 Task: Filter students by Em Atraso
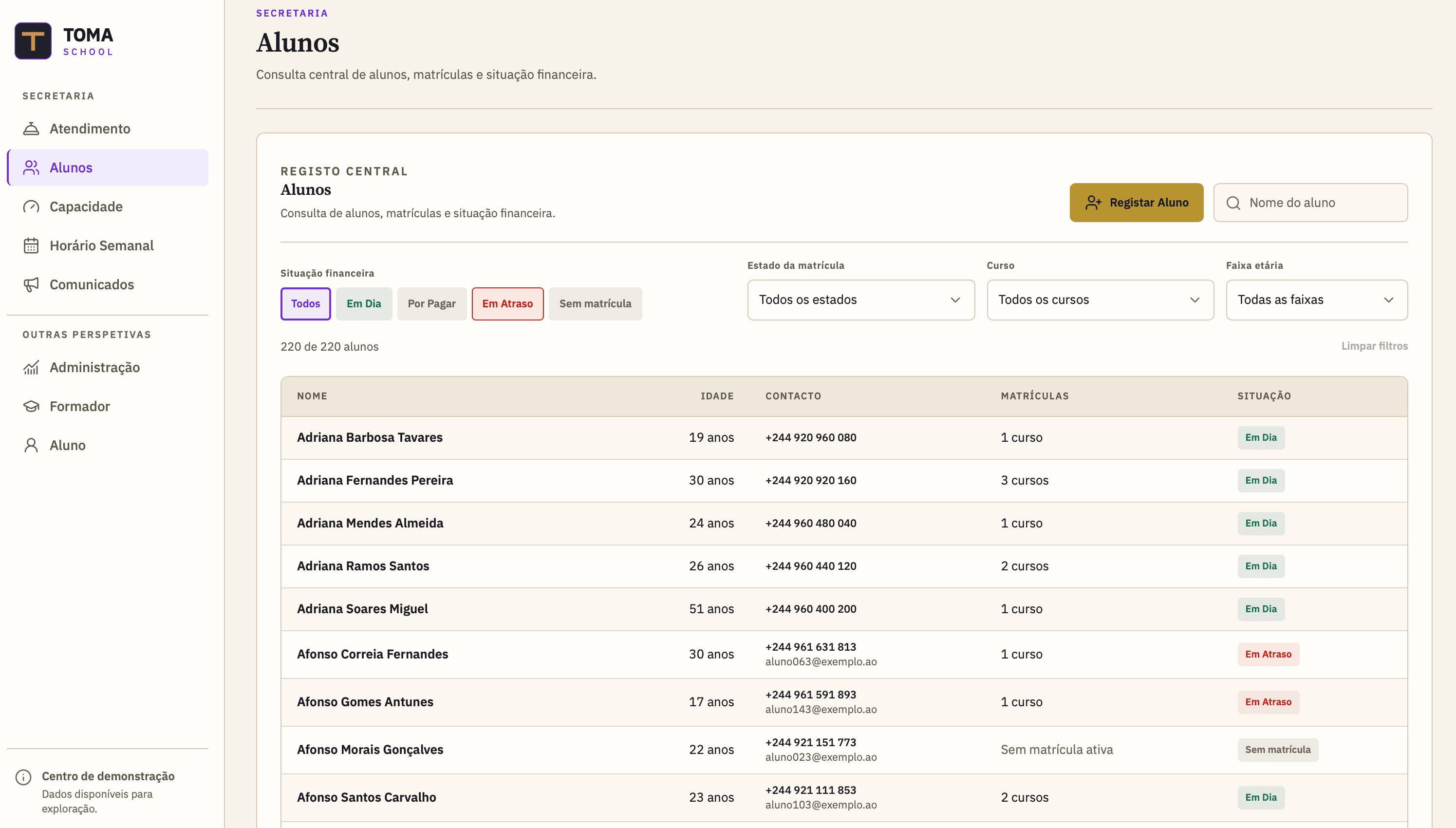[508, 303]
